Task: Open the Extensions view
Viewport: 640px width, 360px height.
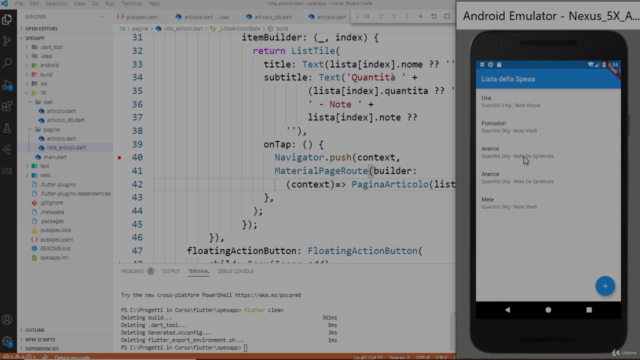Action: coord(7,107)
